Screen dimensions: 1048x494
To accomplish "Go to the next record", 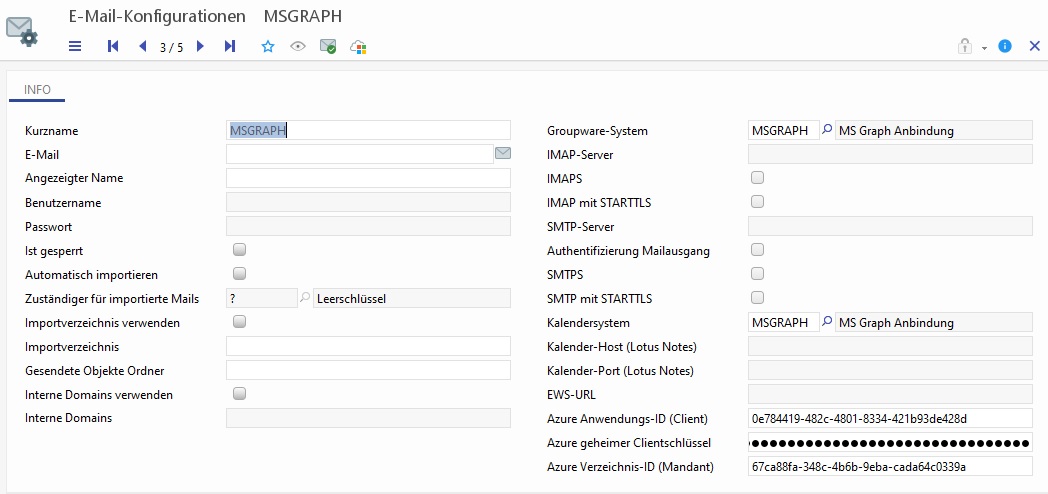I will tap(200, 46).
